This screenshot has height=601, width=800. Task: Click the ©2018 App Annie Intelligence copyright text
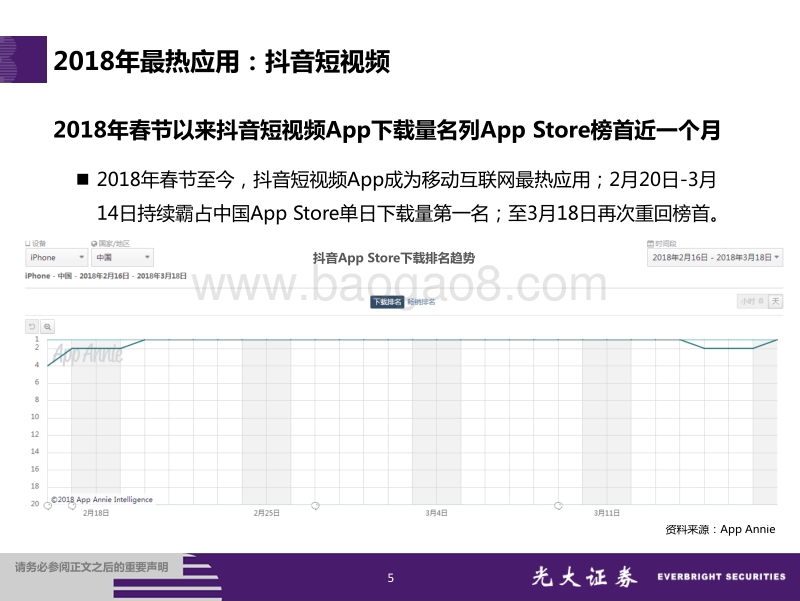tap(102, 499)
